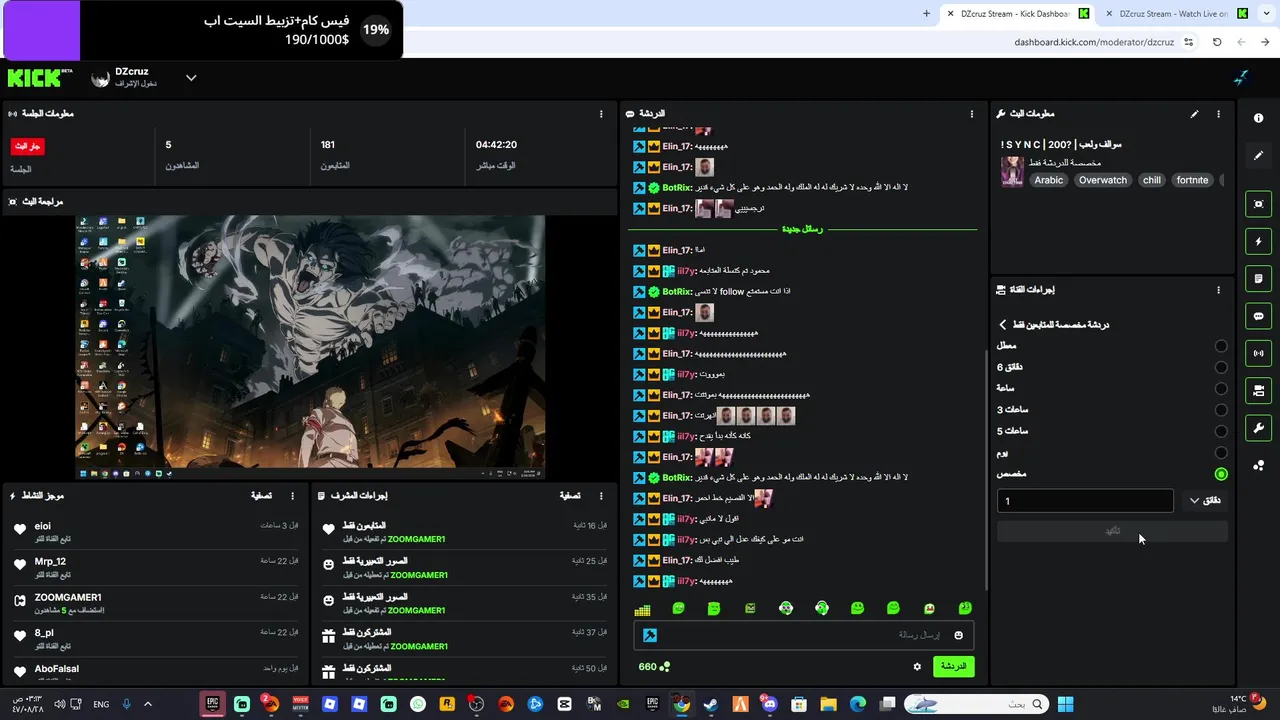Select the 6 دقائق radio option
1280x720 pixels.
point(1221,367)
